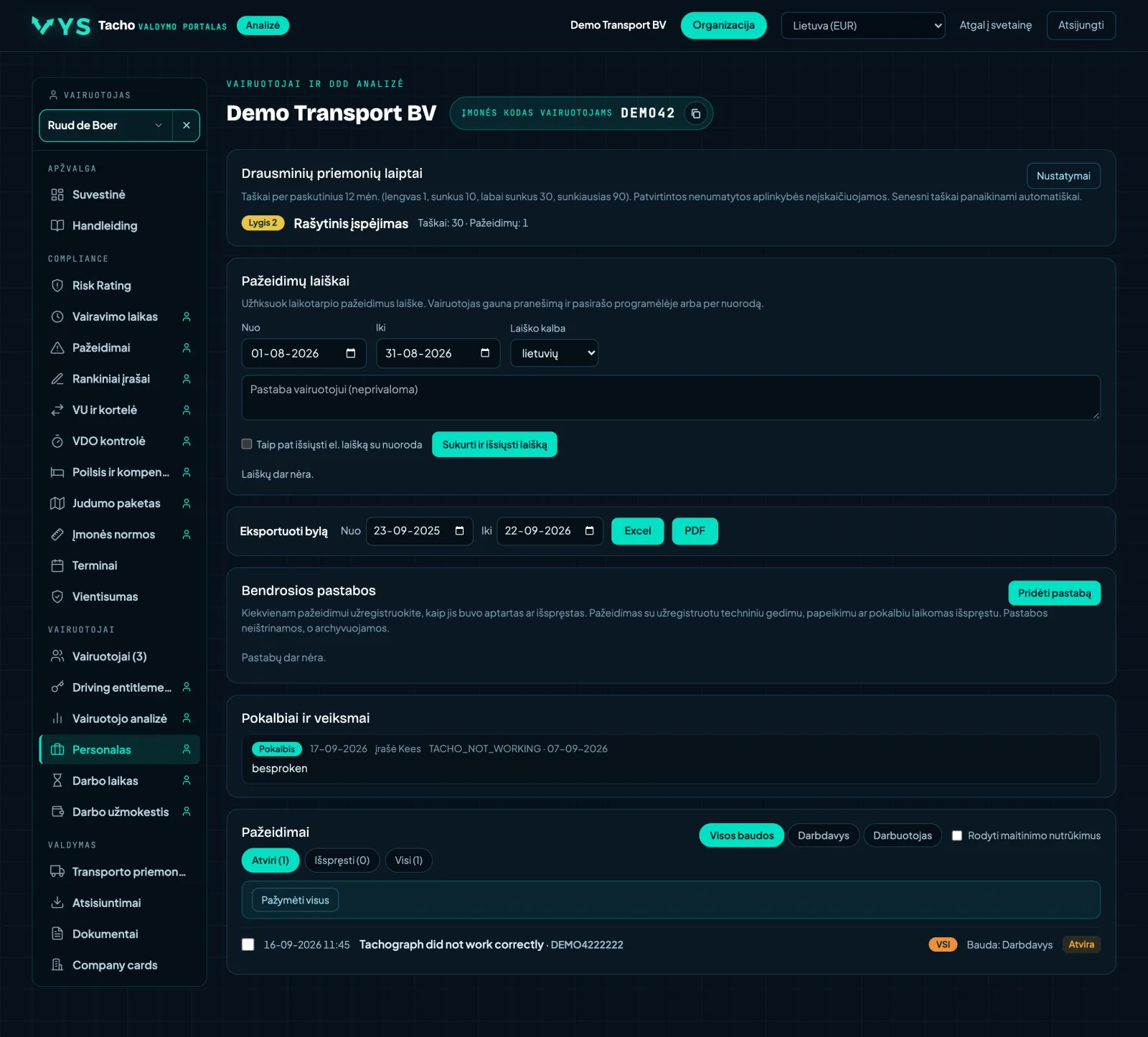Screen dimensions: 1148x1037
Task: Open the VDO kontrolė stopwatch icon
Action: (57, 441)
